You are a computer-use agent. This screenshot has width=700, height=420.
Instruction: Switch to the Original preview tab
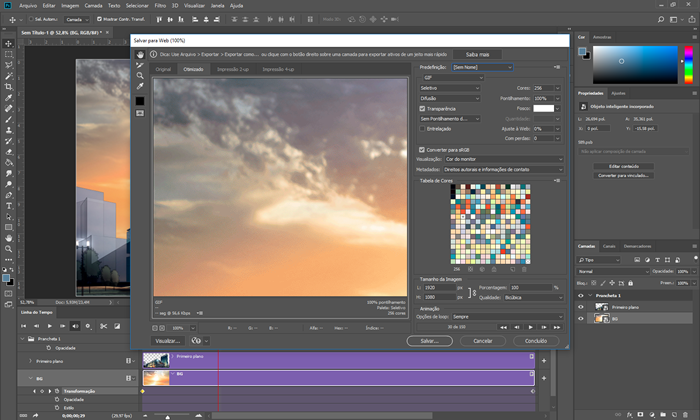[163, 69]
